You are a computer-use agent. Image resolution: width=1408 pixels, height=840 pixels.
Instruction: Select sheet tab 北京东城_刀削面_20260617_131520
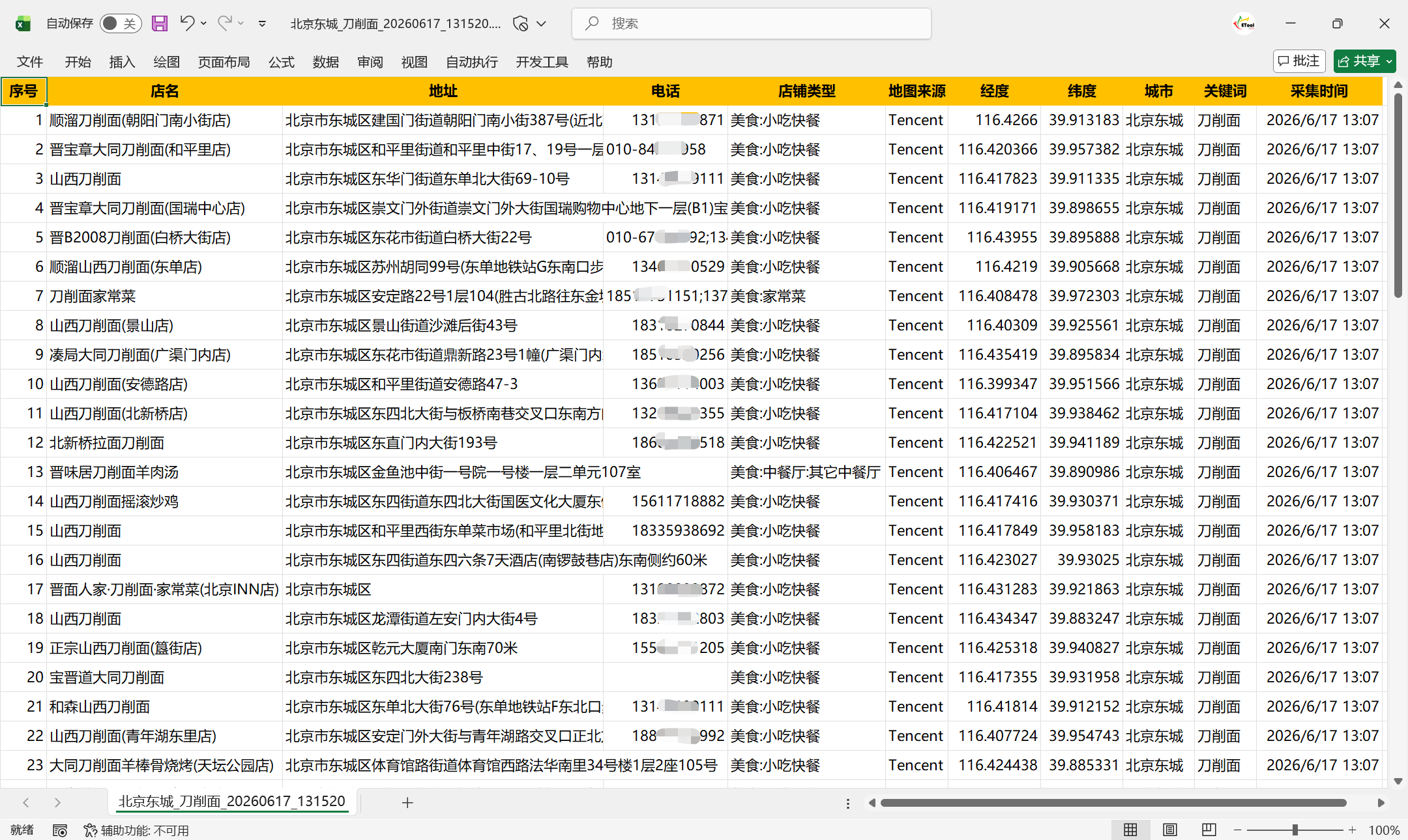point(231,802)
